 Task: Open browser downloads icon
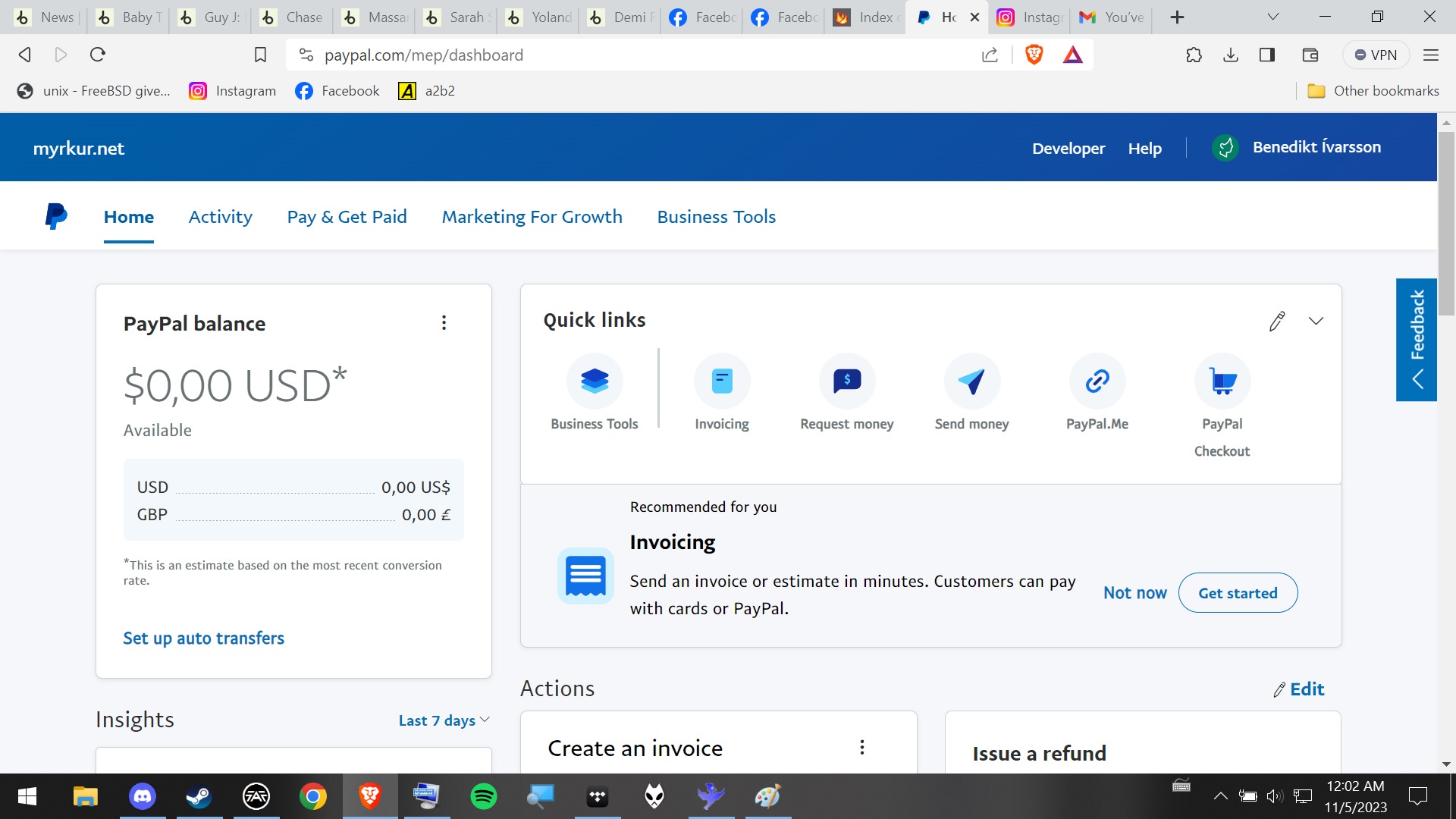[1231, 55]
